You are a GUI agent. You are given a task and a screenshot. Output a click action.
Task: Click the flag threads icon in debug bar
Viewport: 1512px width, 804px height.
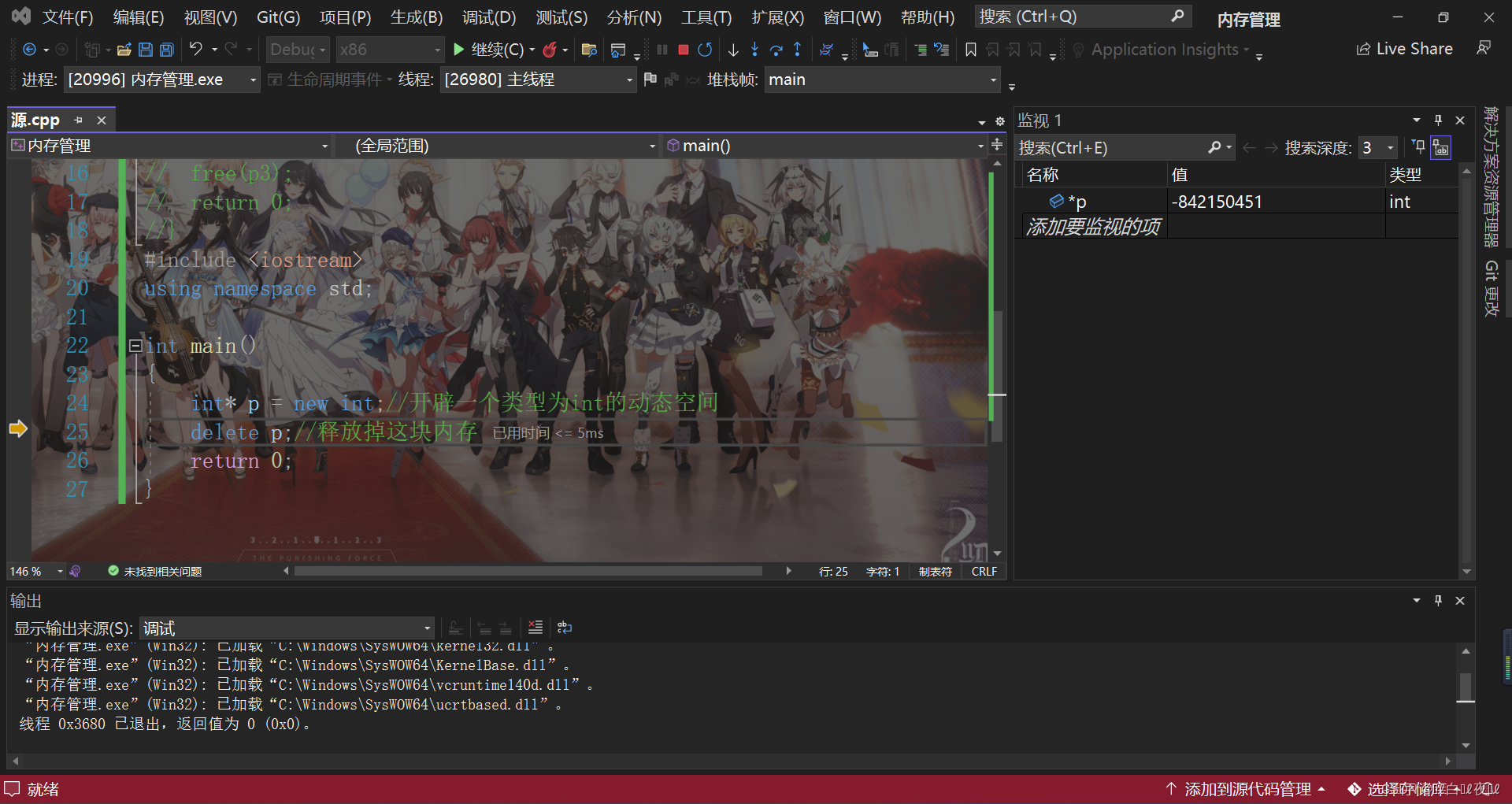pyautogui.click(x=650, y=80)
